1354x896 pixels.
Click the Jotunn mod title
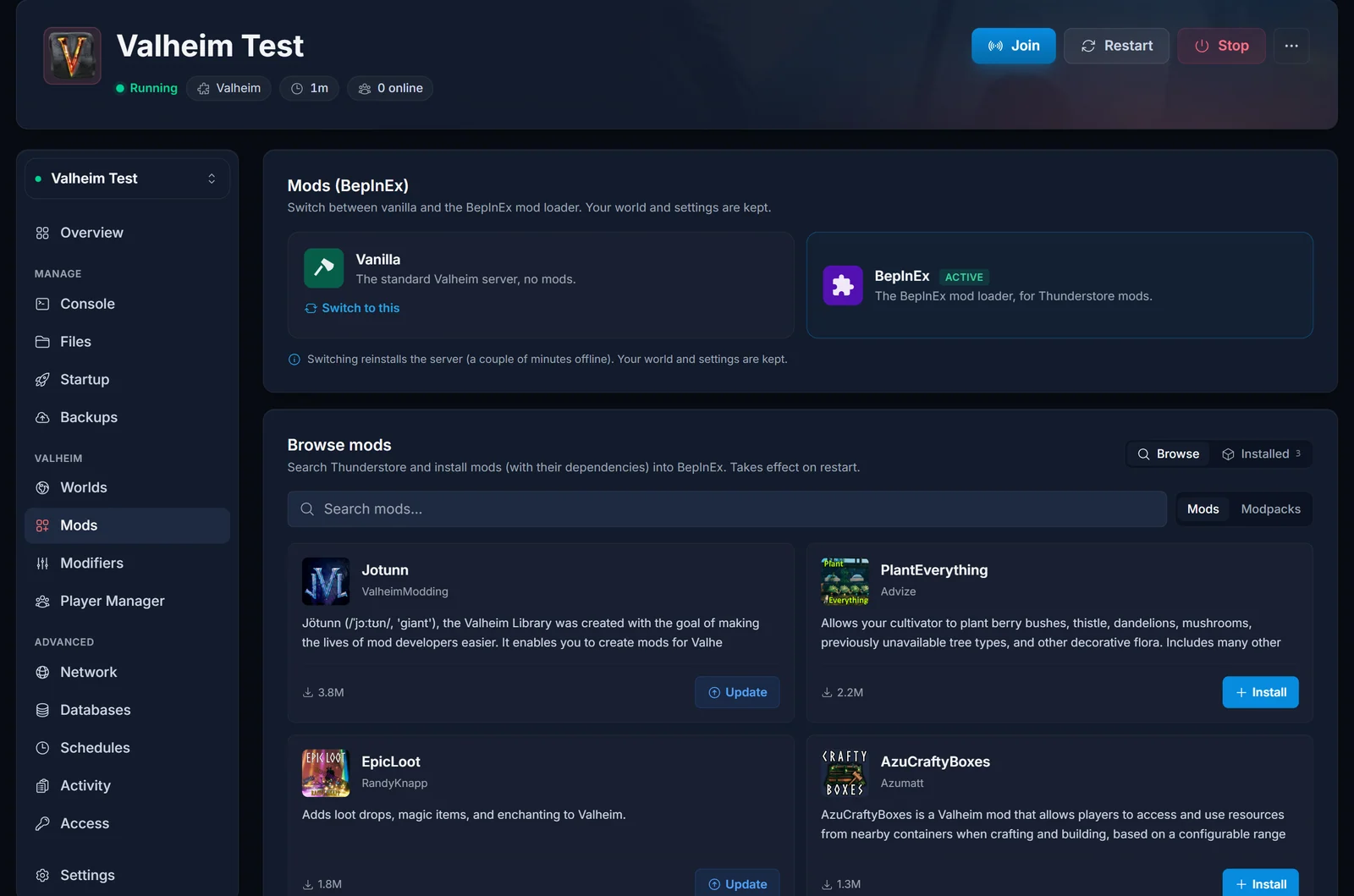[385, 570]
